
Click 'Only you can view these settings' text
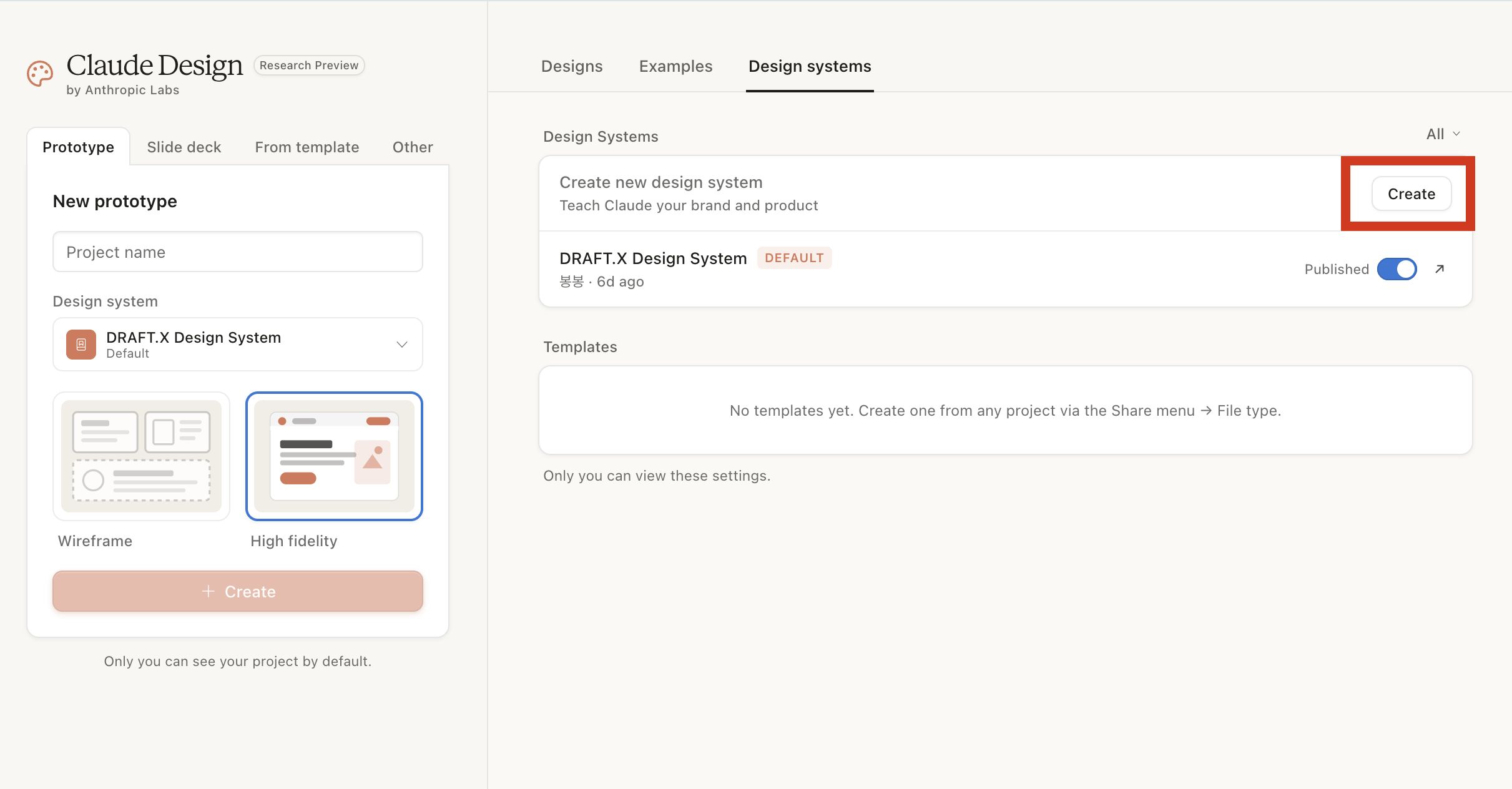coord(657,476)
